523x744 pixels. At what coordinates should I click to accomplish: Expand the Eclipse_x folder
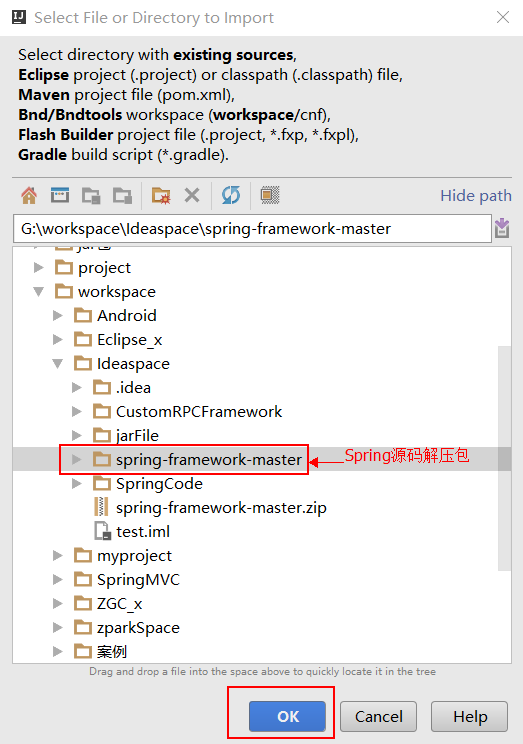pos(57,340)
